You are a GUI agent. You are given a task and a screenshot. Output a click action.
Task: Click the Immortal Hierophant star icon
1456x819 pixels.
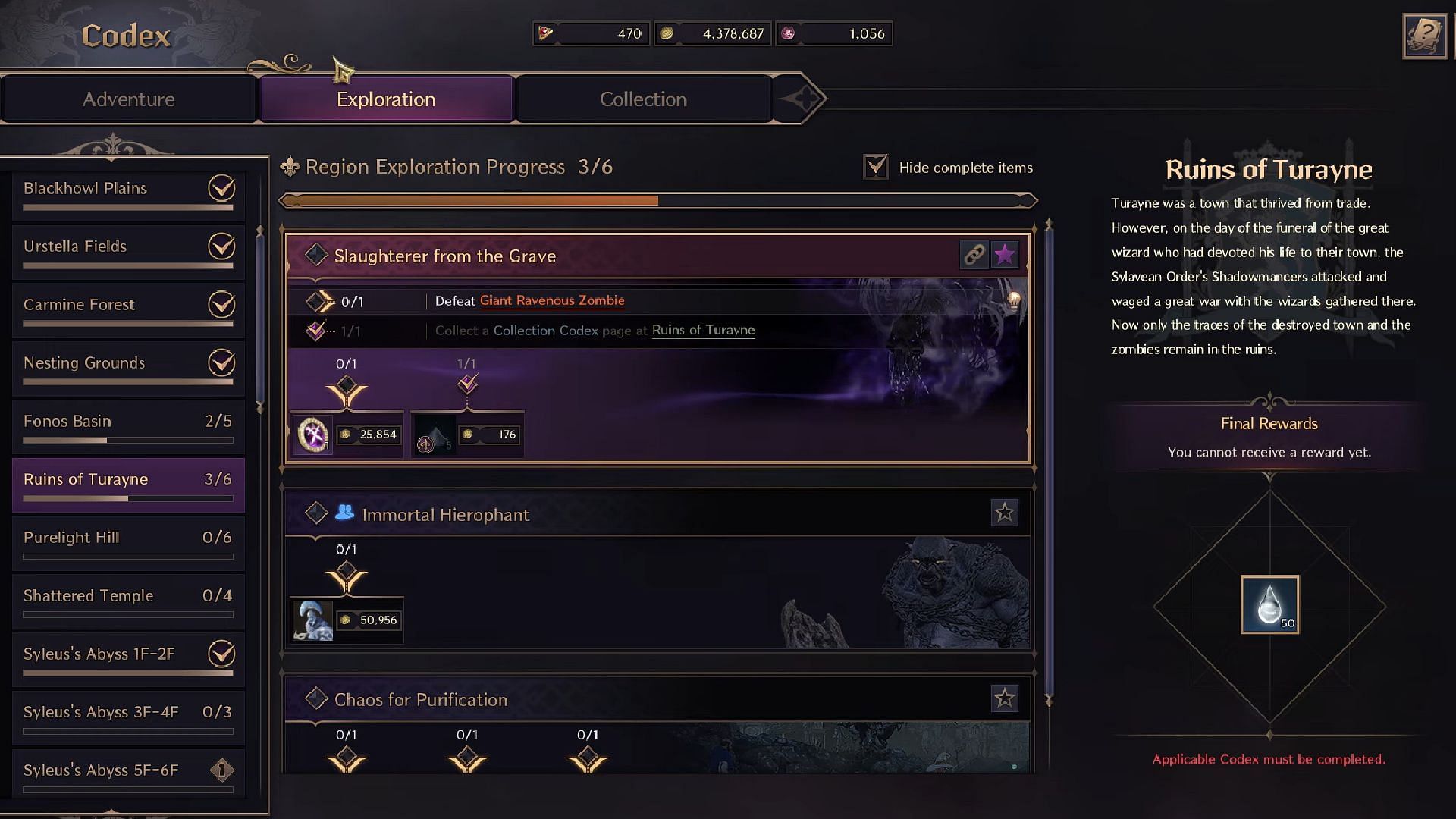(1004, 513)
